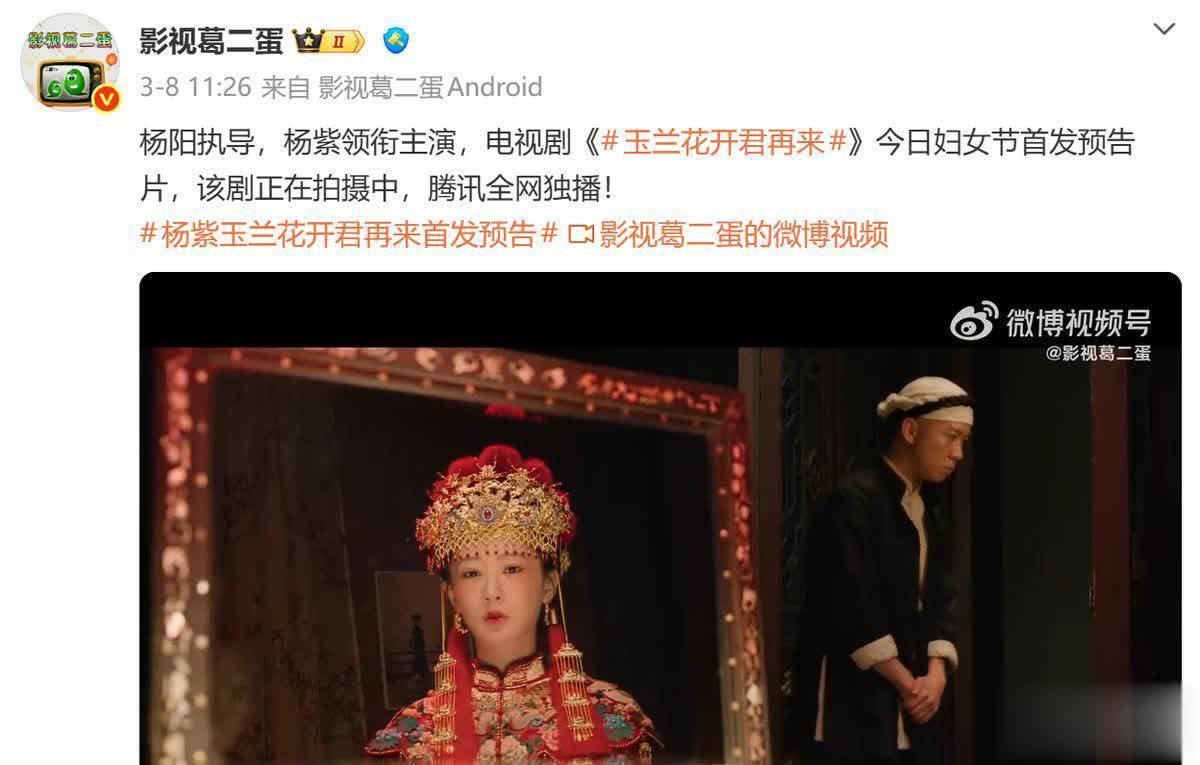Click the 3-8 11:26 post timestamp
1200x765 pixels.
(195, 87)
